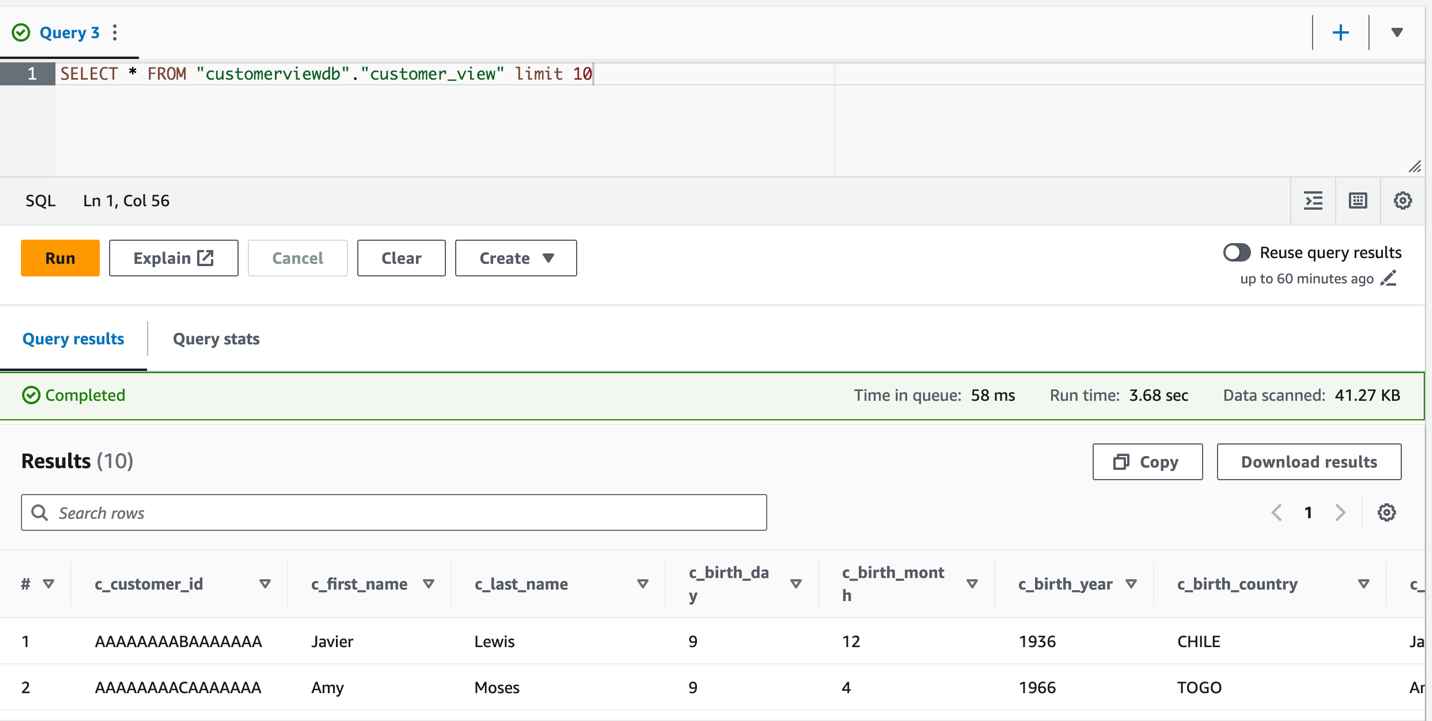Open results table preferences gear
1432x721 pixels.
[x=1387, y=513]
